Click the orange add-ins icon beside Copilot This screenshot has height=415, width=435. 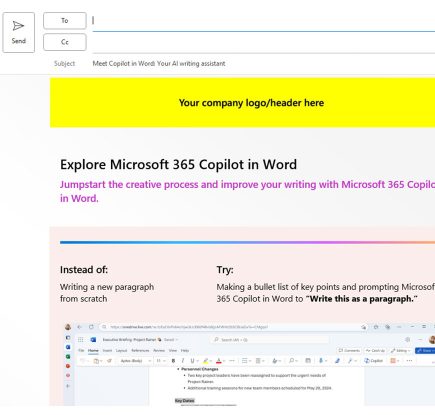393,361
